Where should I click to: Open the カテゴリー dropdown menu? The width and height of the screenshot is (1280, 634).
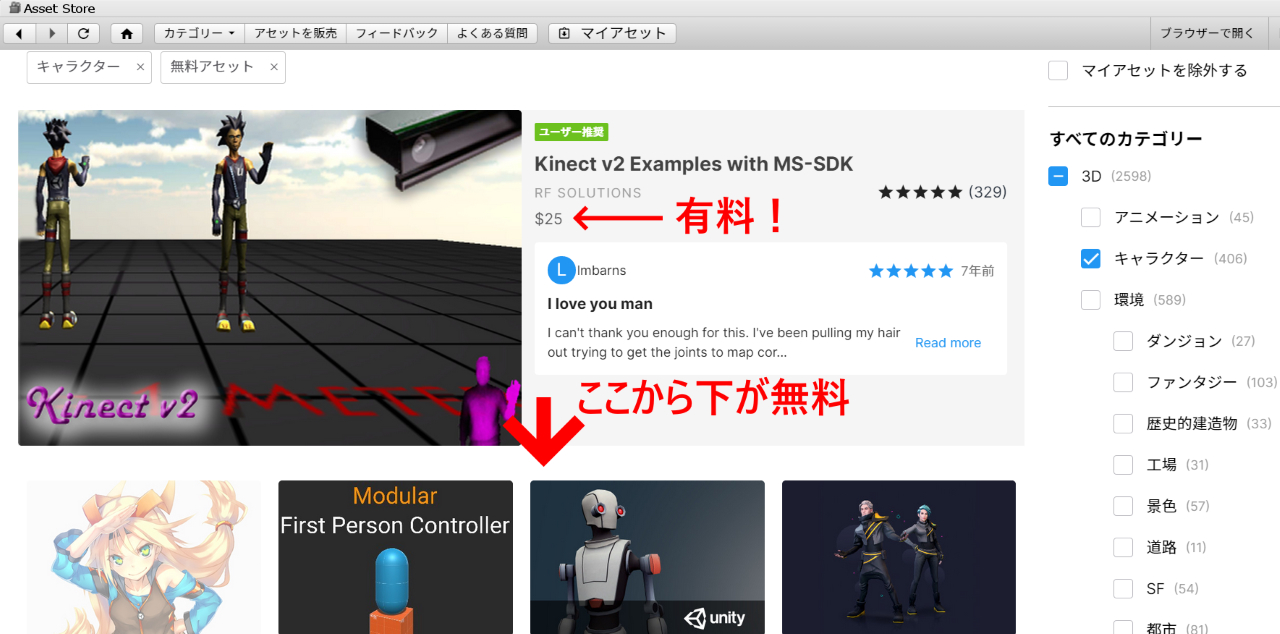[199, 33]
